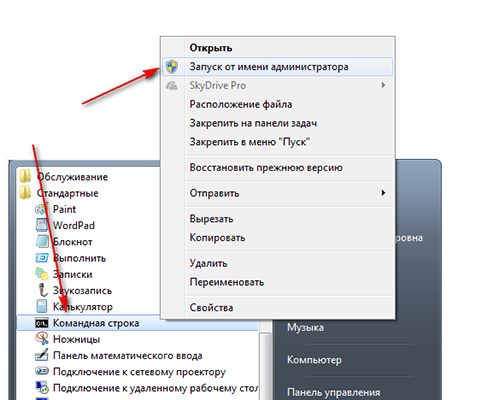Click the Выполнить run icon
Screen dimensions: 487x400
[42, 258]
